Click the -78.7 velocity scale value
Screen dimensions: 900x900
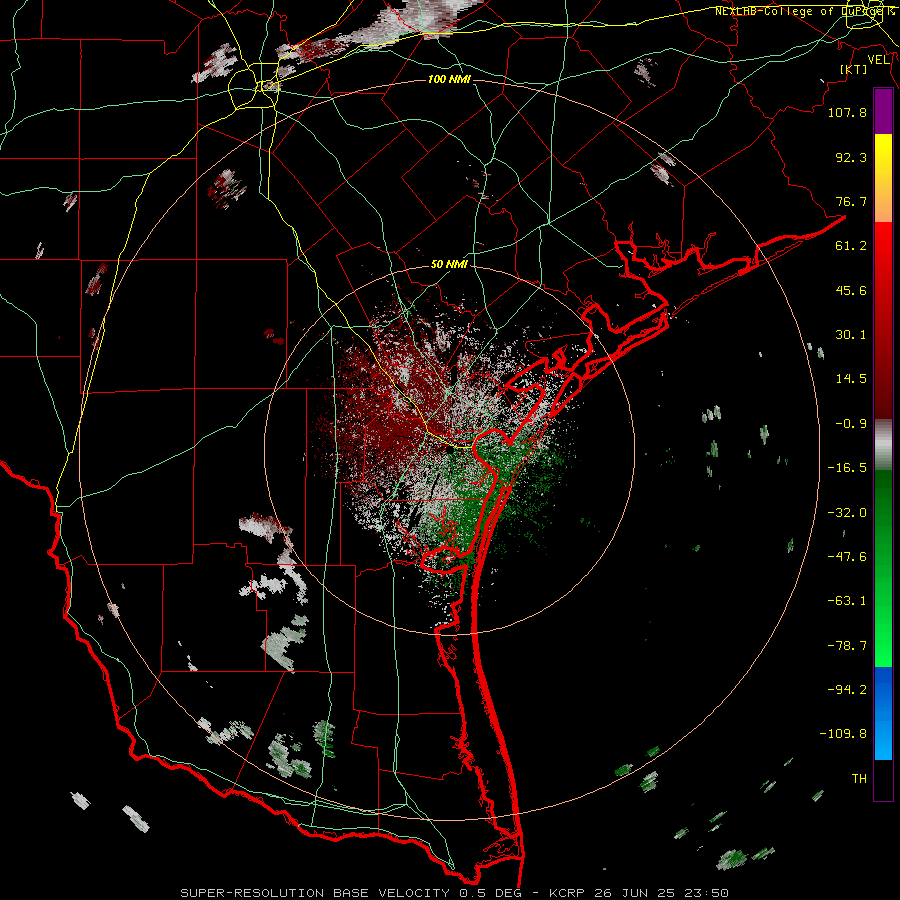click(x=847, y=646)
